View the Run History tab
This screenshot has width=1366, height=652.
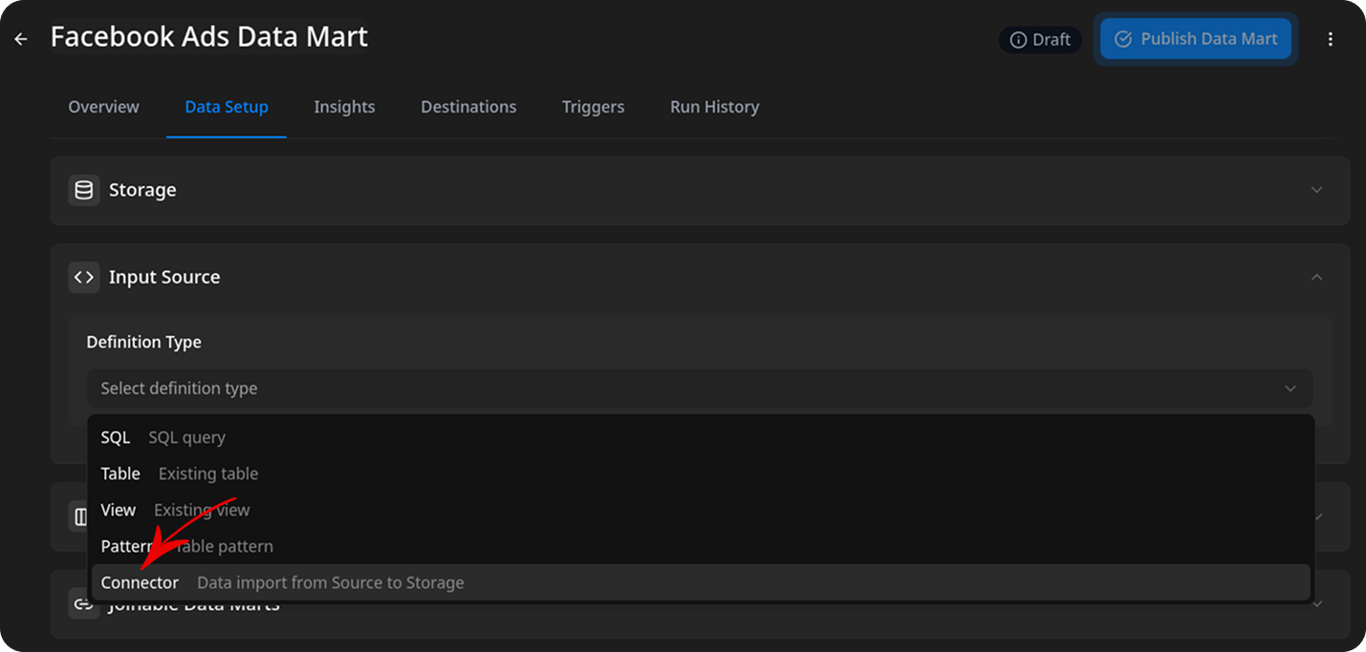[715, 107]
